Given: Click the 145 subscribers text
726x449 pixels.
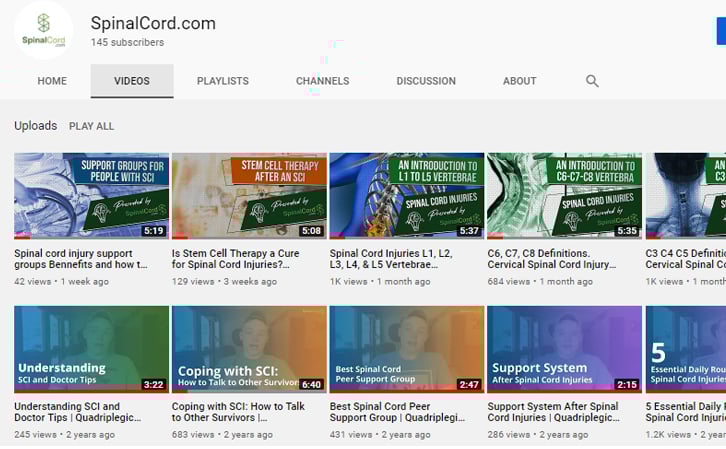Looking at the screenshot, I should pyautogui.click(x=127, y=42).
